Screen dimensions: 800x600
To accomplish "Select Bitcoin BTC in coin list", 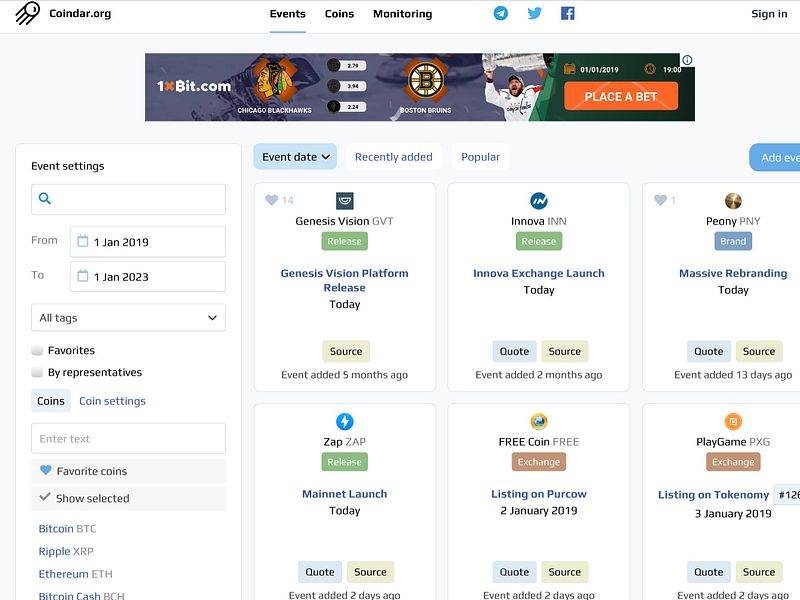I will (x=67, y=529).
